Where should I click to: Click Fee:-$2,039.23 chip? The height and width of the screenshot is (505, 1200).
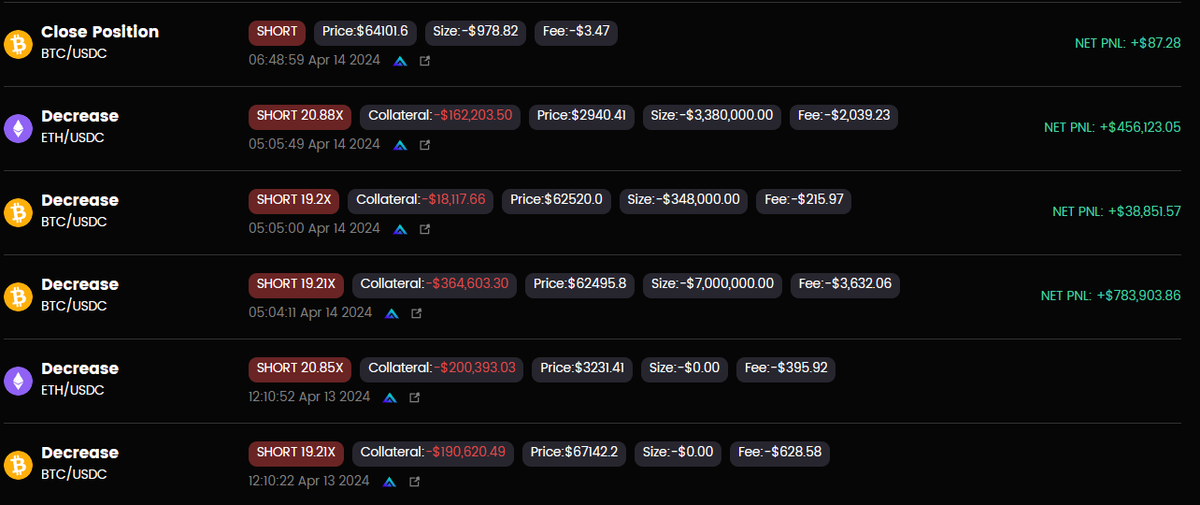[x=844, y=116]
